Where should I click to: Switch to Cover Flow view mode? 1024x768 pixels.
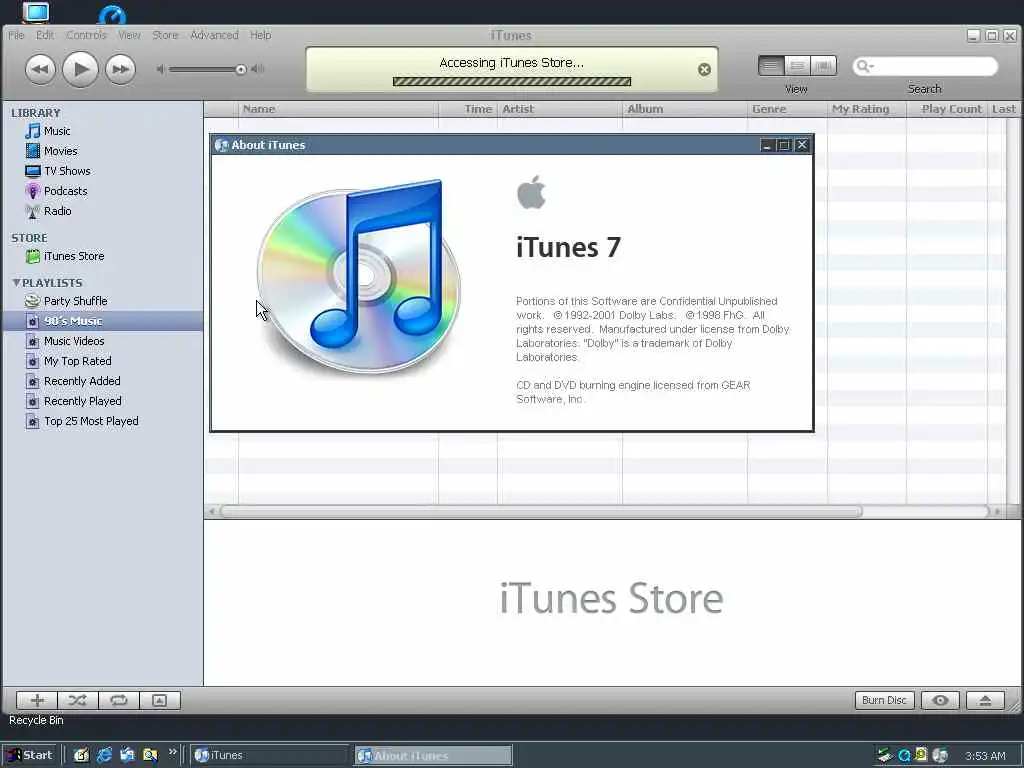pyautogui.click(x=824, y=65)
